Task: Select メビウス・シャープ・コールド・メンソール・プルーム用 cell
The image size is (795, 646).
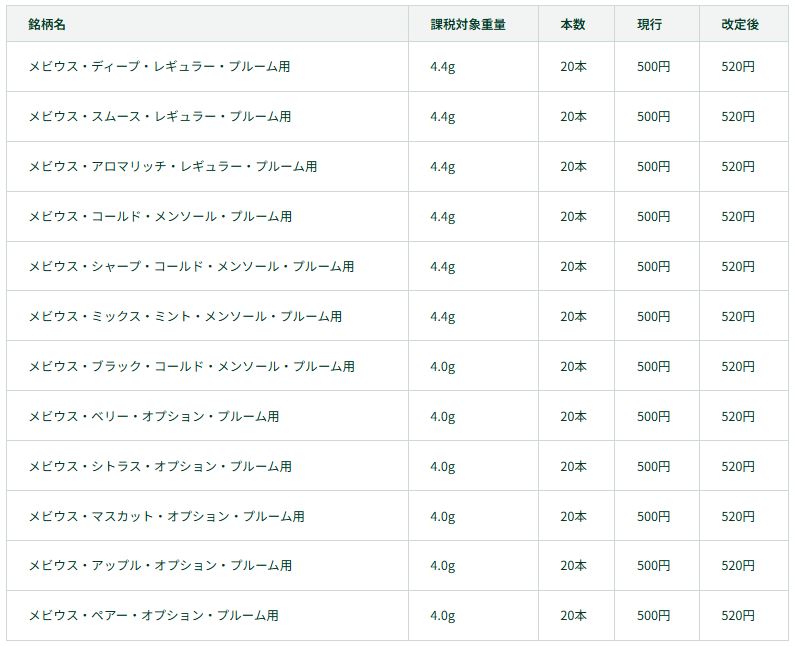Action: (191, 267)
